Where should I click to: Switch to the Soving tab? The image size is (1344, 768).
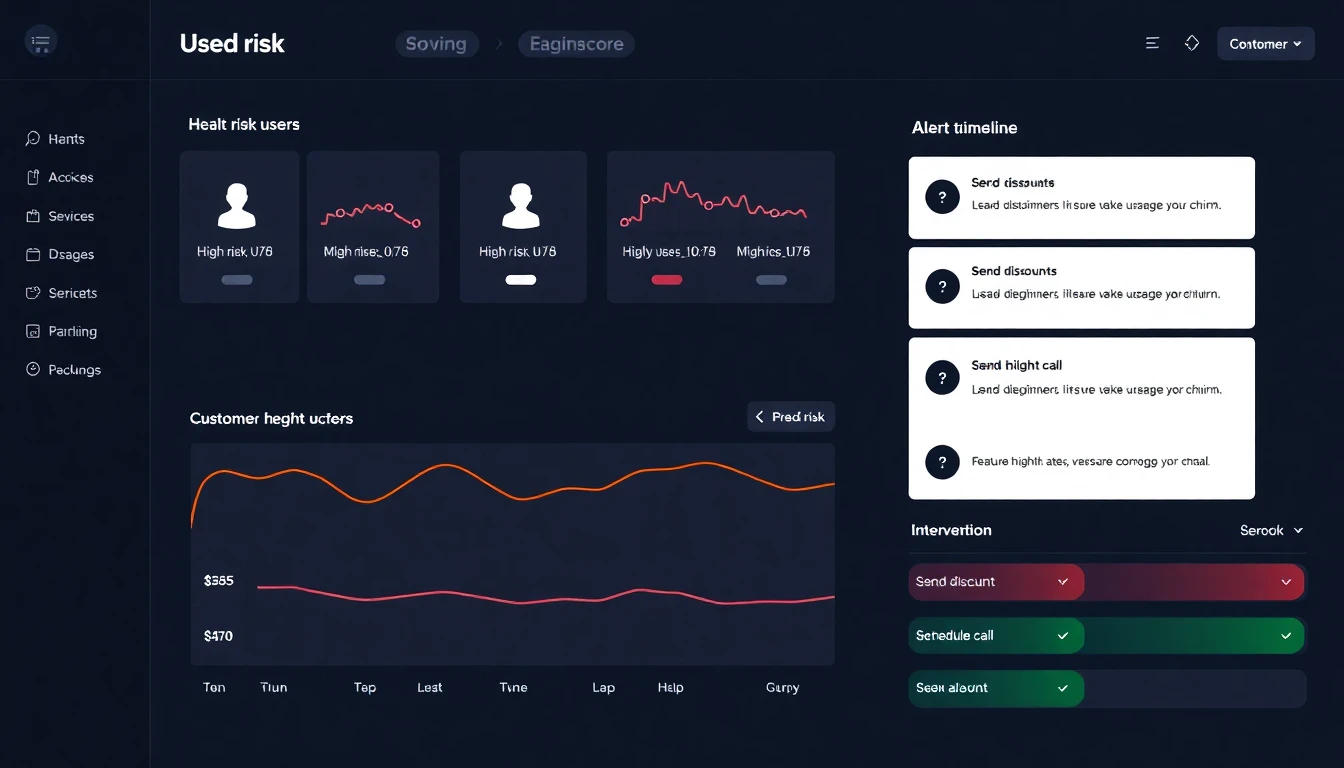click(436, 44)
